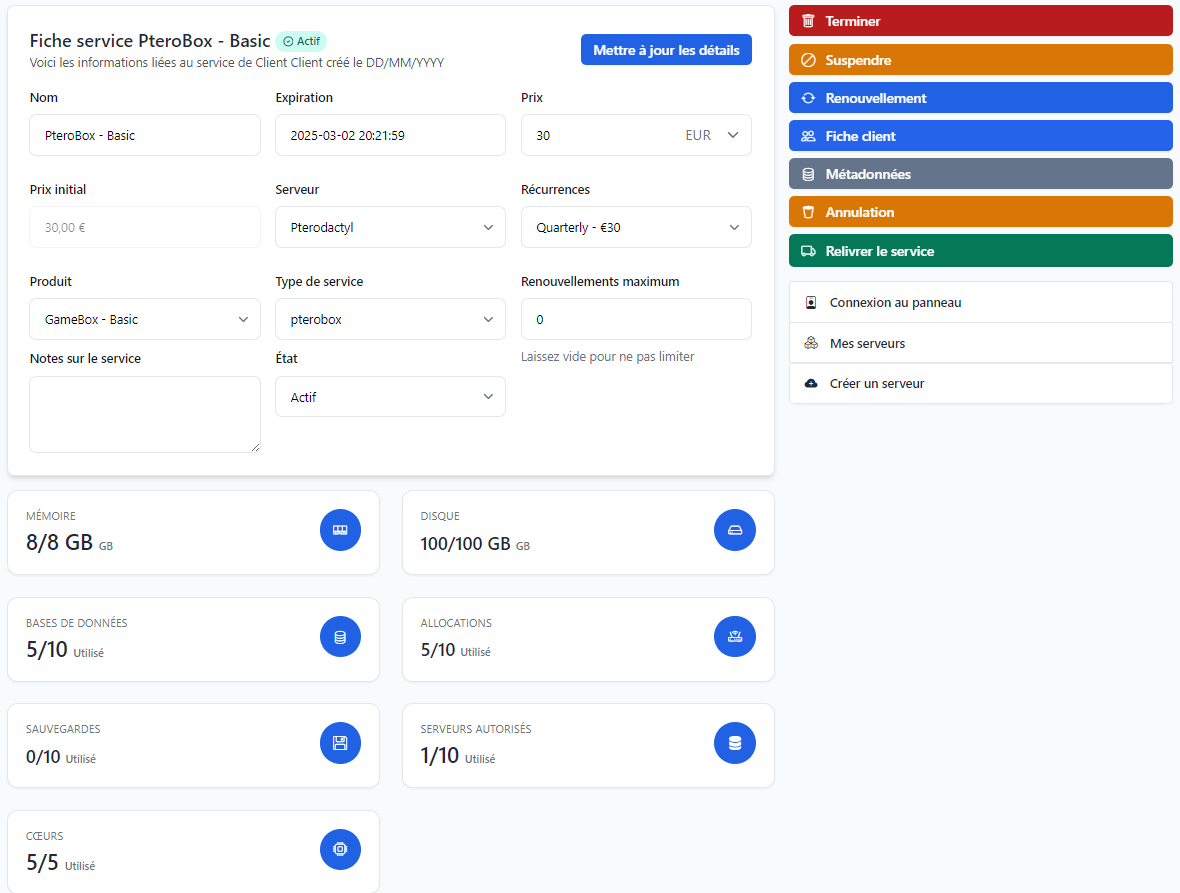This screenshot has width=1180, height=893.
Task: Click the CPU icon in Cœurs card
Action: click(x=340, y=849)
